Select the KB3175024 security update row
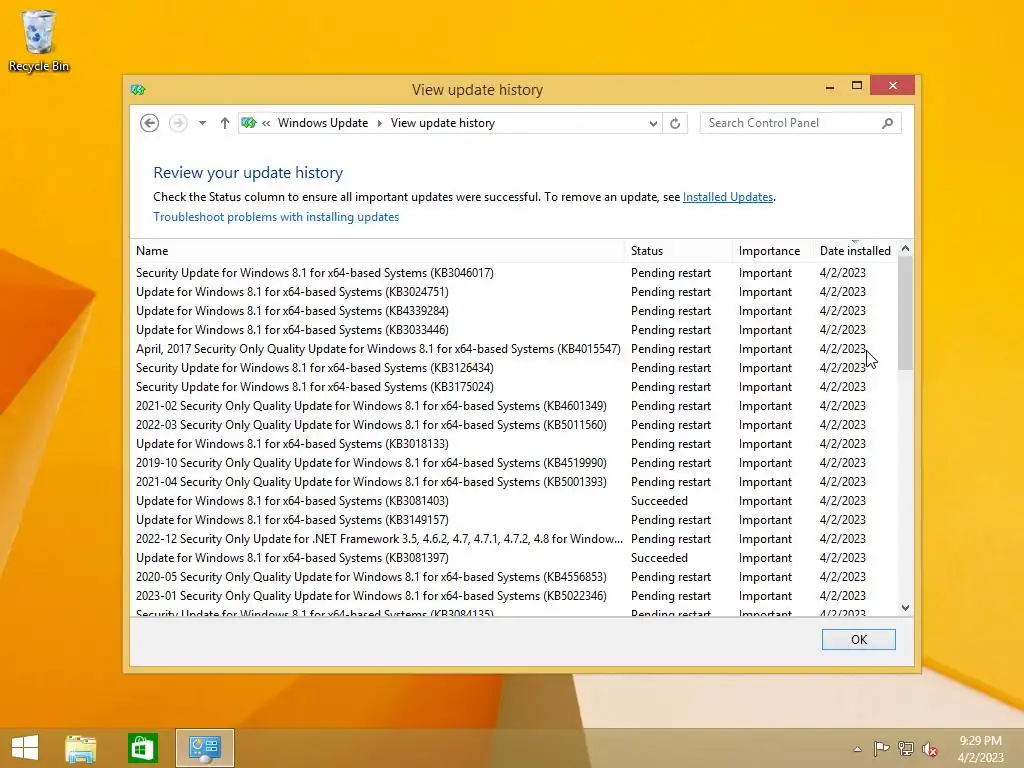Screen dimensions: 1024x768 click(x=513, y=387)
